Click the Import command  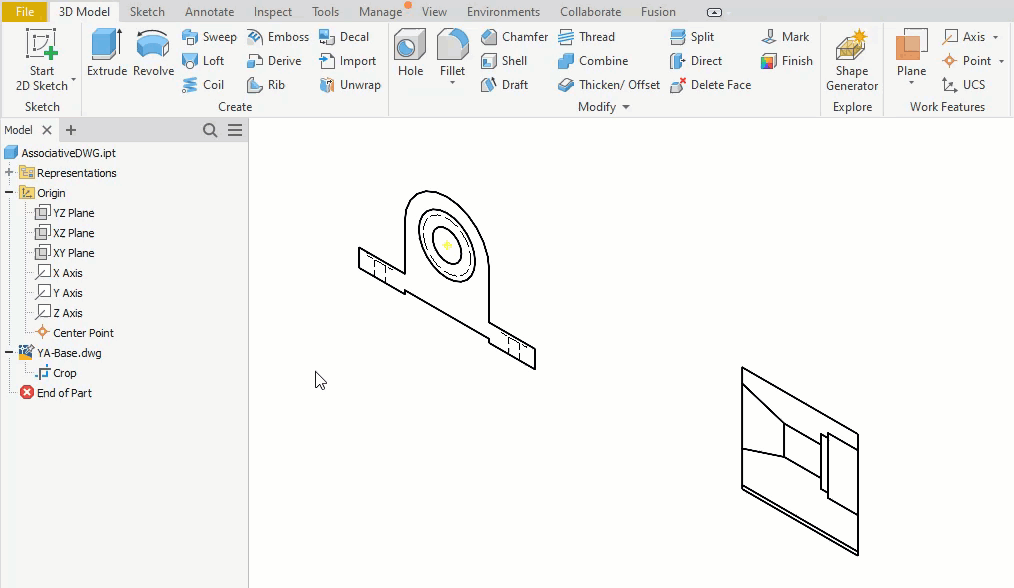coord(347,61)
